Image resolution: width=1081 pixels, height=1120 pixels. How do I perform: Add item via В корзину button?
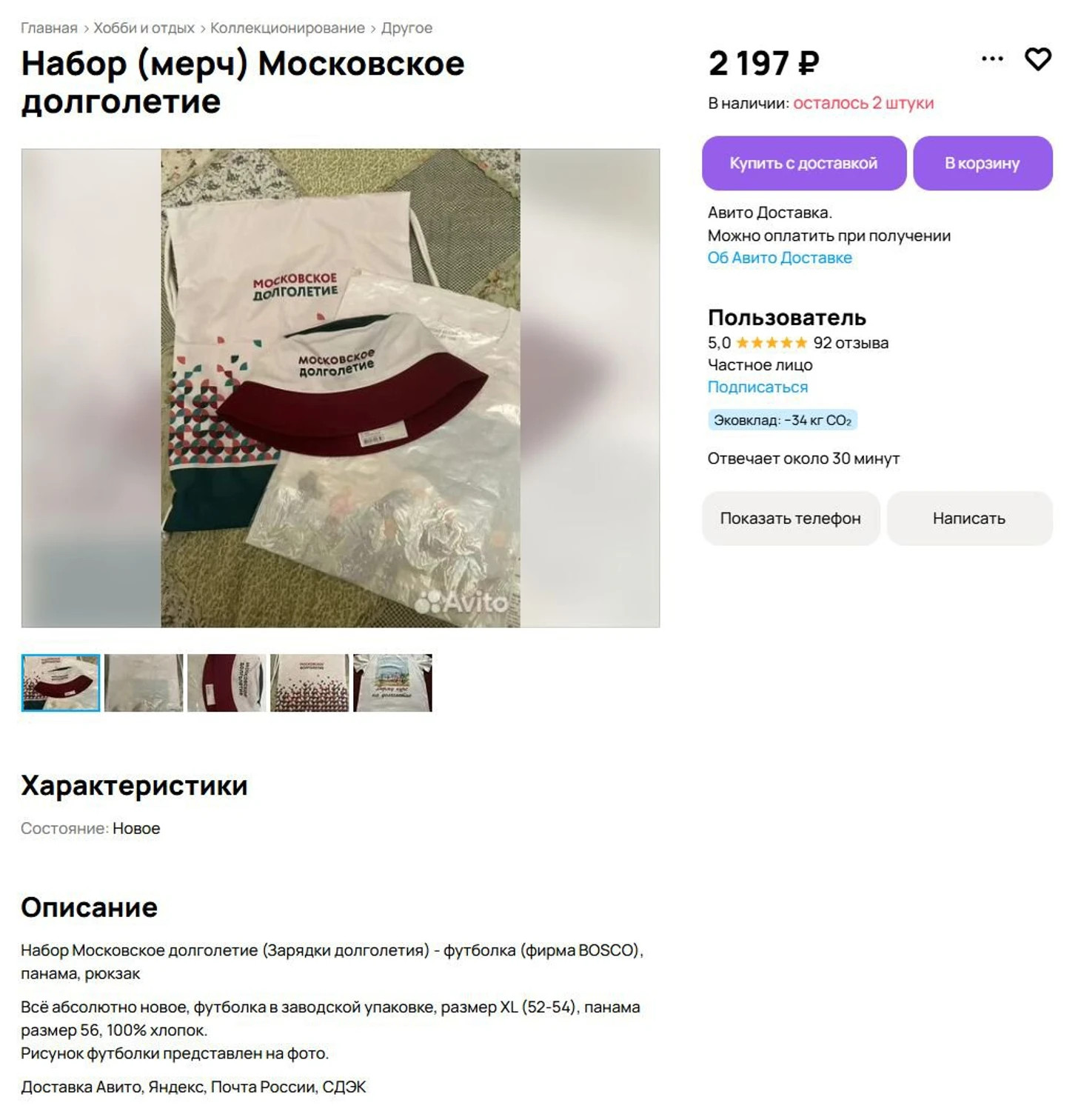[983, 163]
